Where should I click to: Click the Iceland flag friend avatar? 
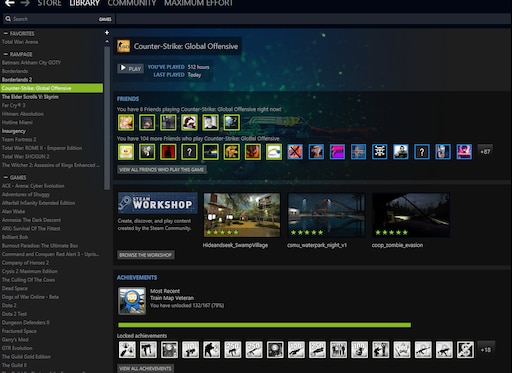358,152
